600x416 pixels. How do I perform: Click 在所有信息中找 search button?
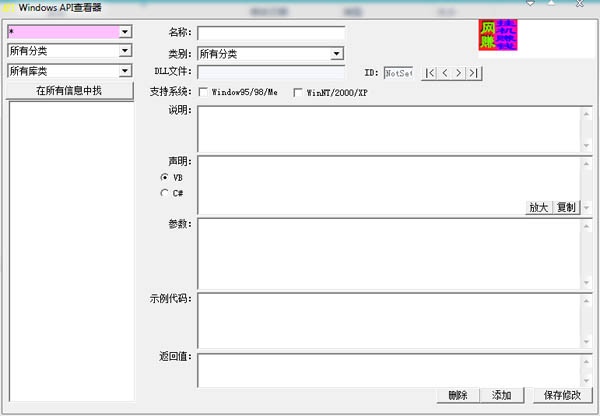tap(69, 91)
